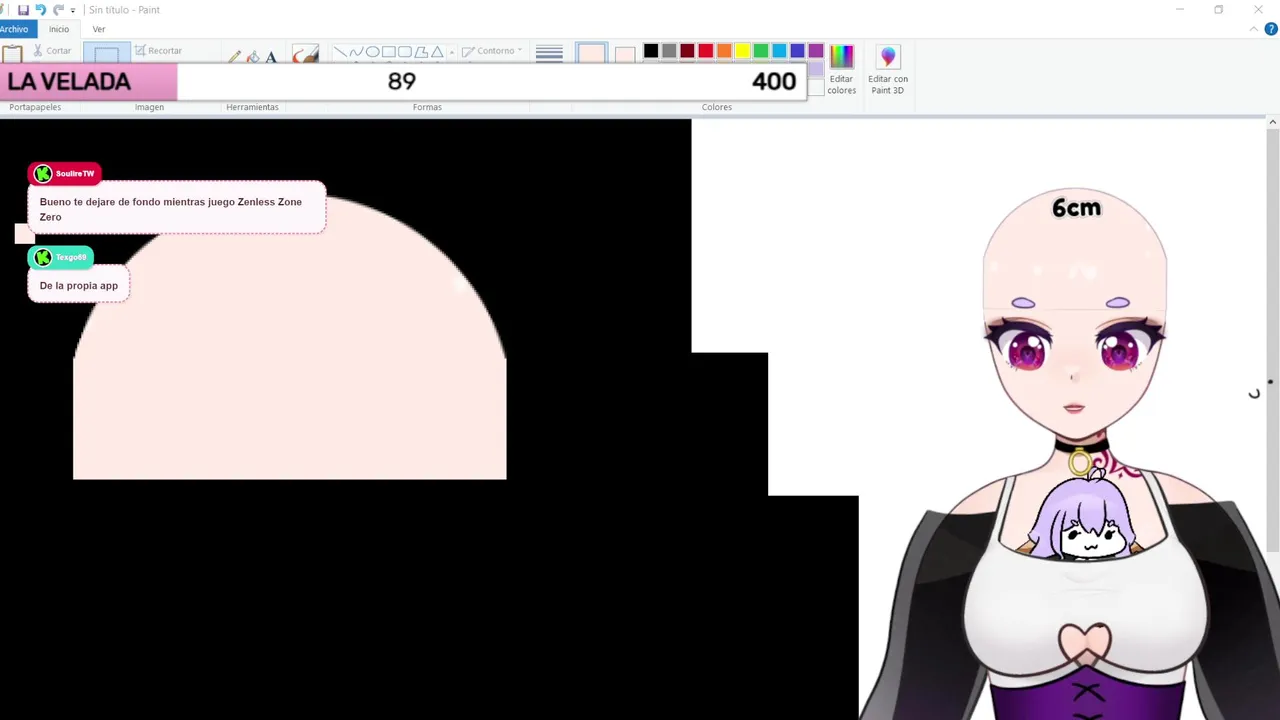
Task: Select the Line shape
Action: [339, 52]
